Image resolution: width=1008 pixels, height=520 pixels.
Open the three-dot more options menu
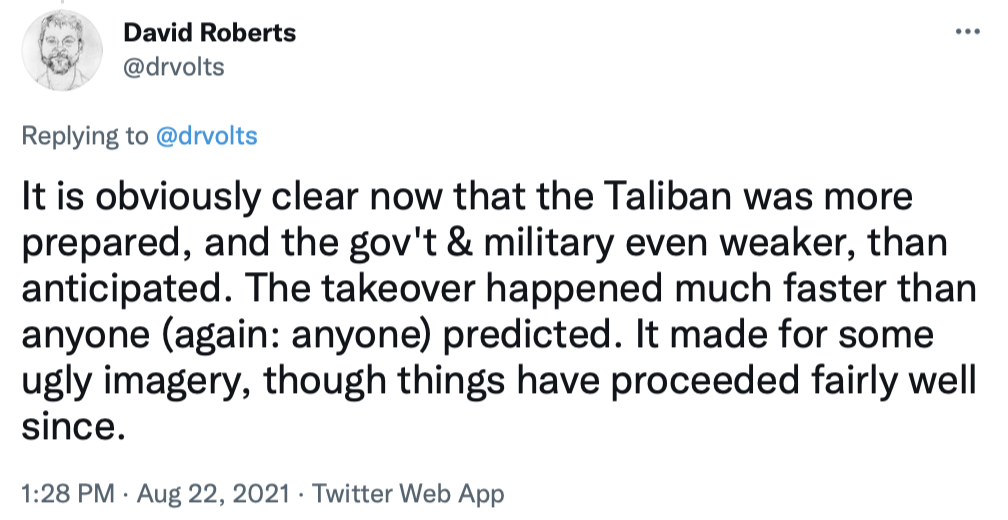coord(968,31)
